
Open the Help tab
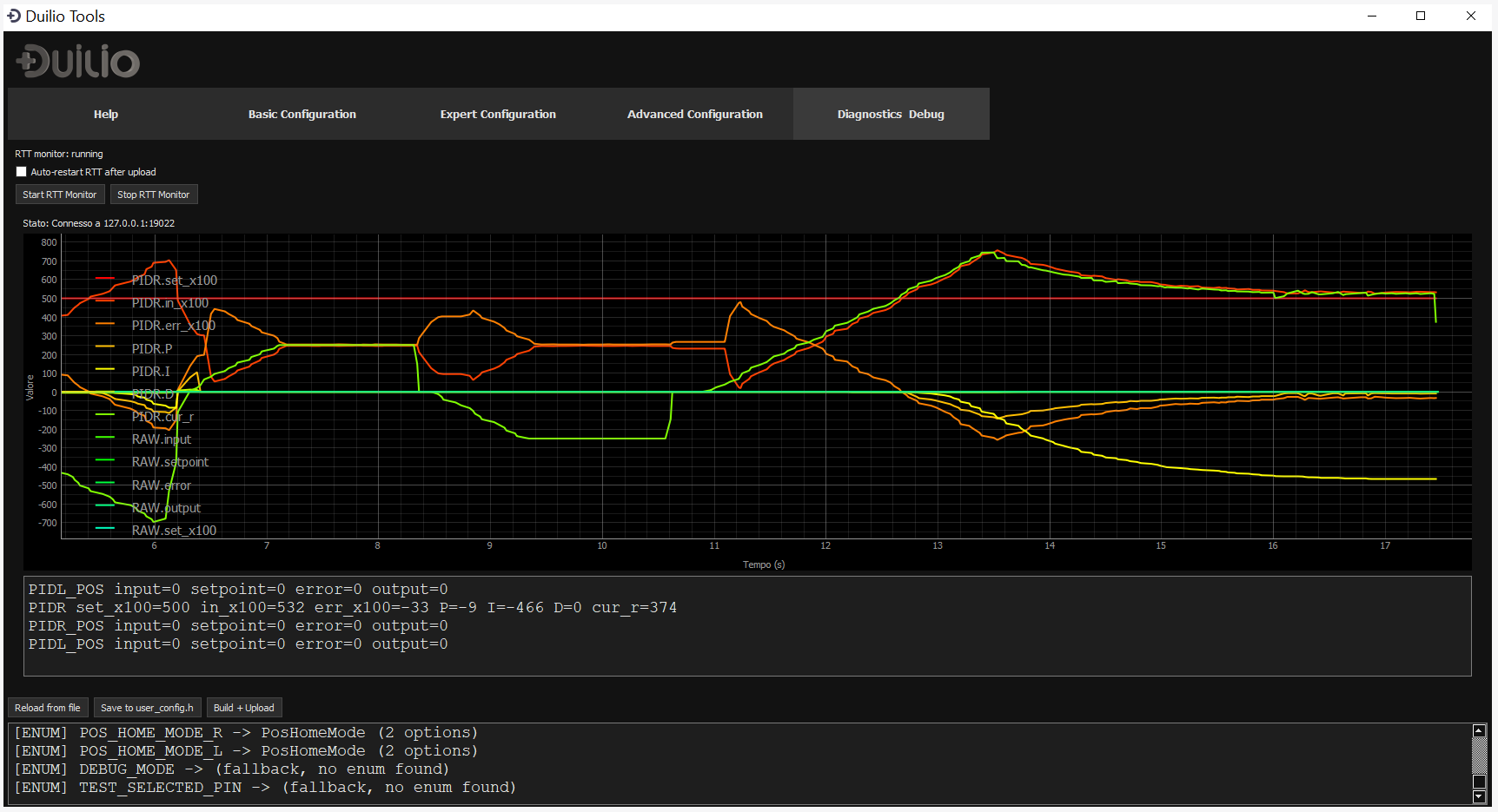105,114
